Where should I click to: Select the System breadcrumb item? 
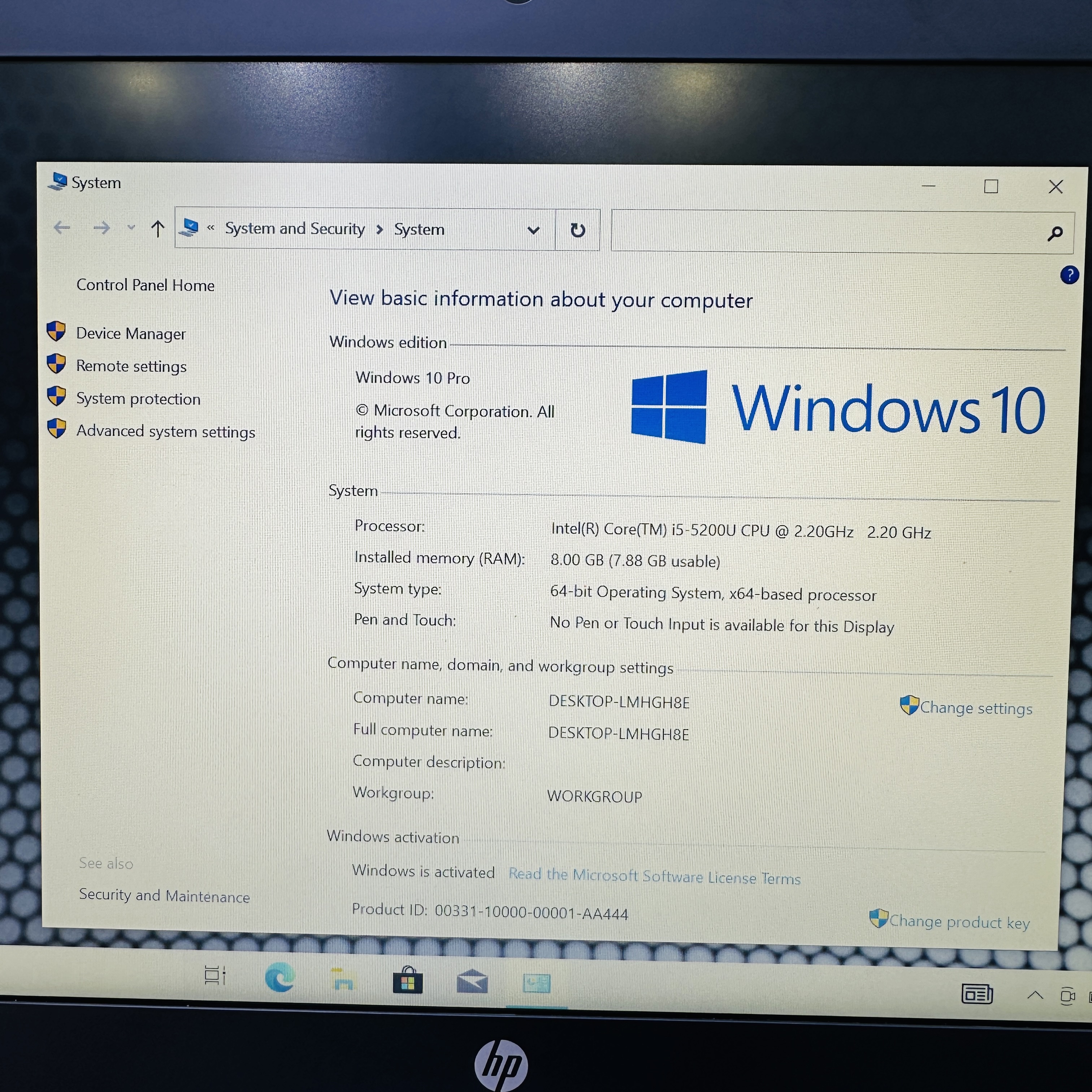pos(419,229)
